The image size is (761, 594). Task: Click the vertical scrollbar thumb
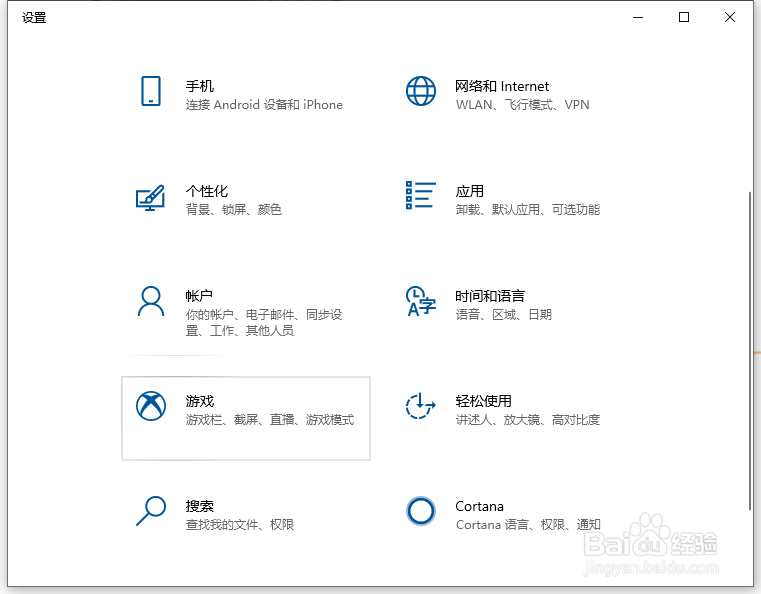[750, 350]
